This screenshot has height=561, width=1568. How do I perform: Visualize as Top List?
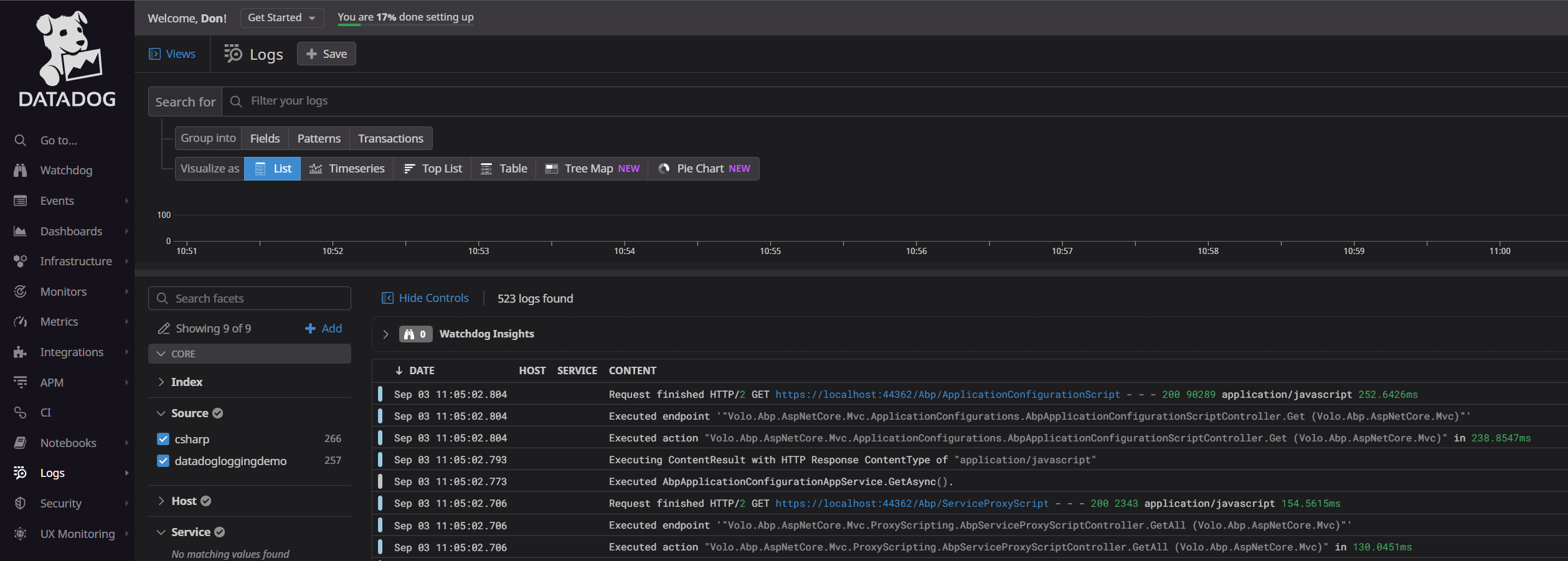(x=432, y=169)
